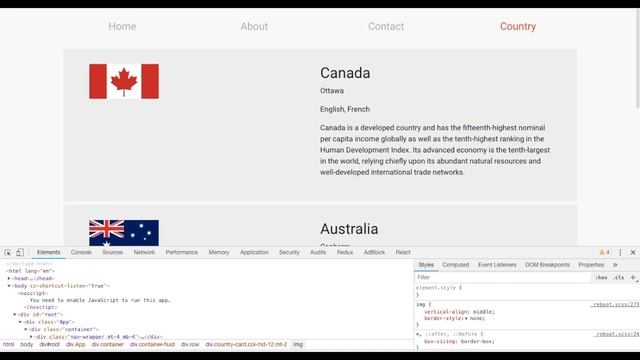
Task: Select the noscript opening tag line
Action: 33,293
